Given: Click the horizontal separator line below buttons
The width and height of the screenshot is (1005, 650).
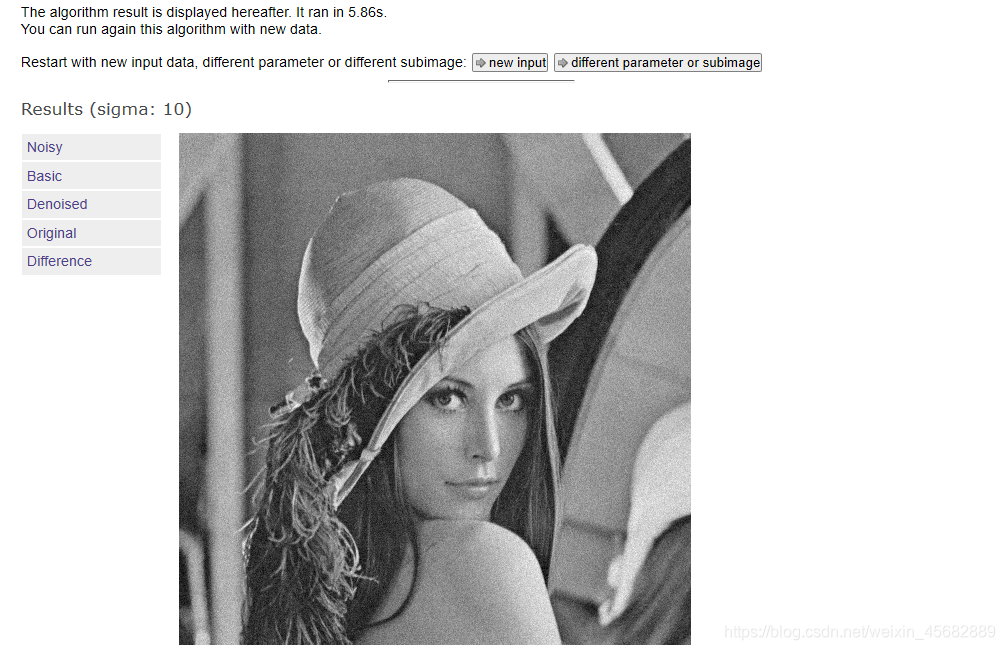Looking at the screenshot, I should pos(481,81).
